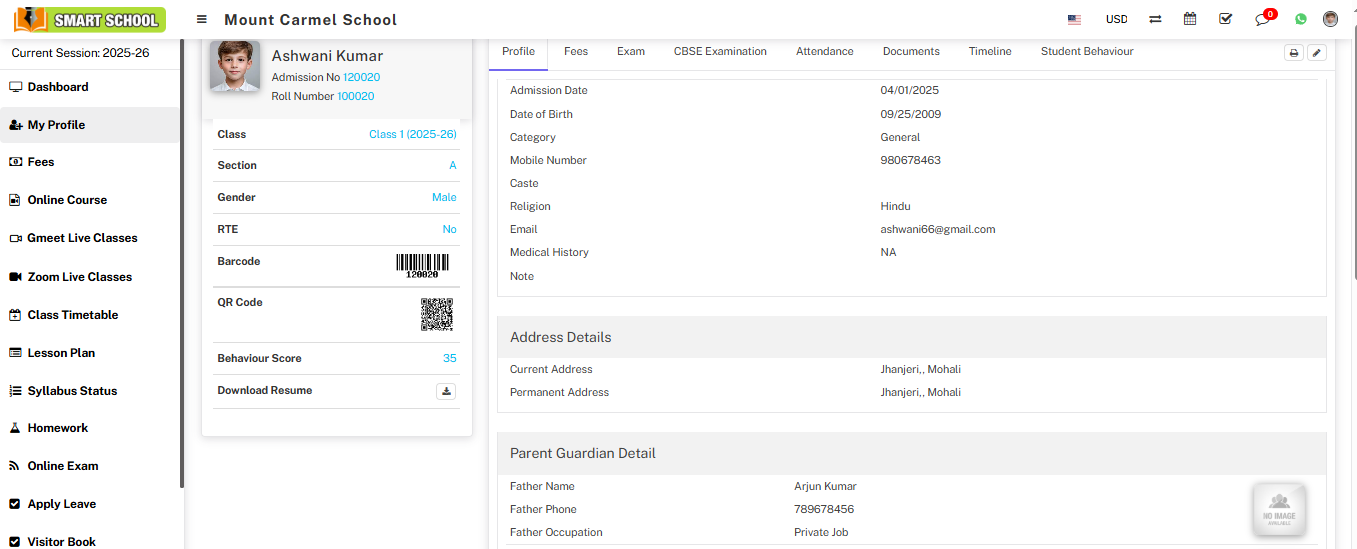Open the CBSE Examination tab

click(x=720, y=52)
